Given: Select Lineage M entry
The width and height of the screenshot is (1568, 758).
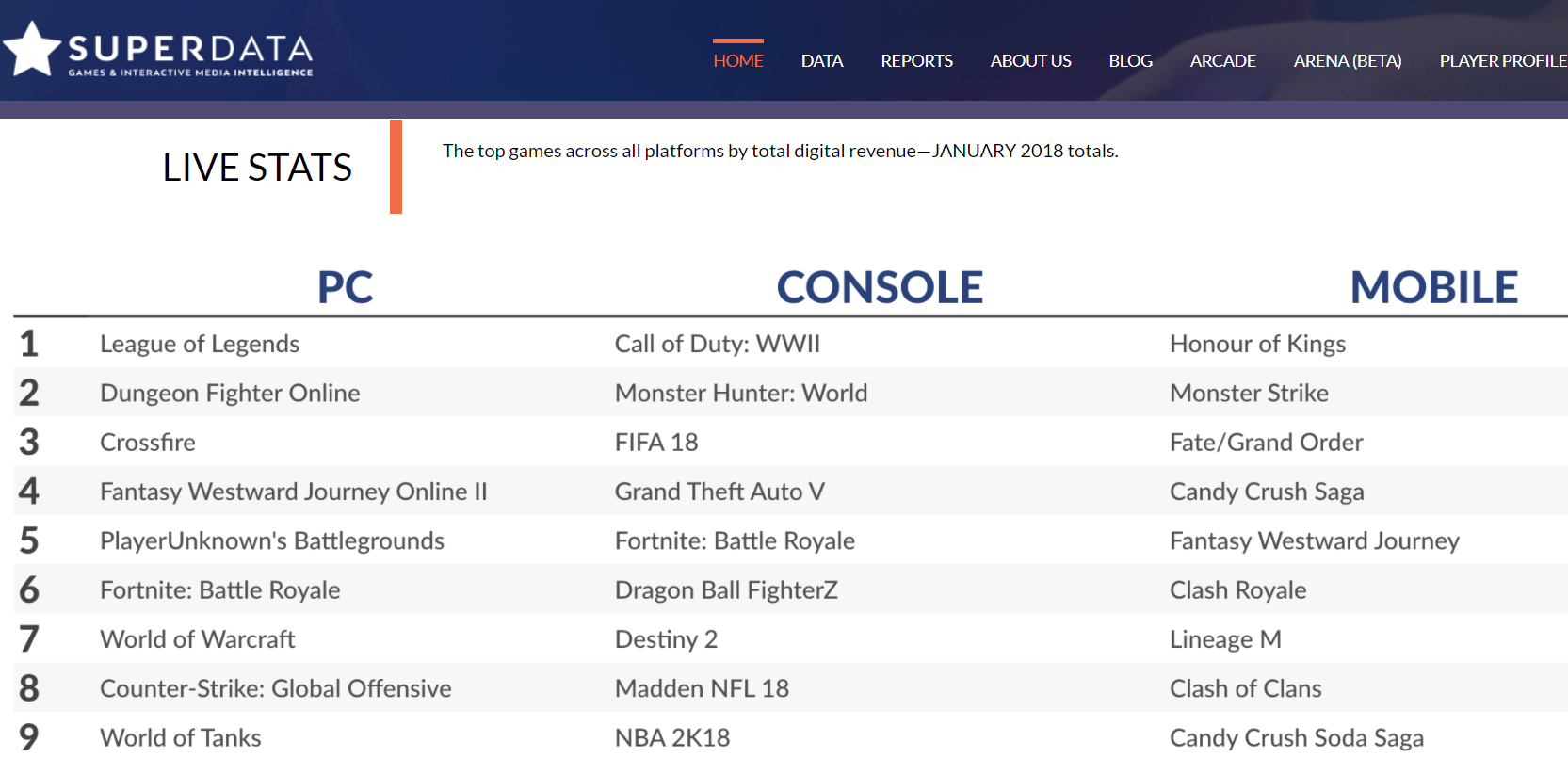Looking at the screenshot, I should 1225,639.
